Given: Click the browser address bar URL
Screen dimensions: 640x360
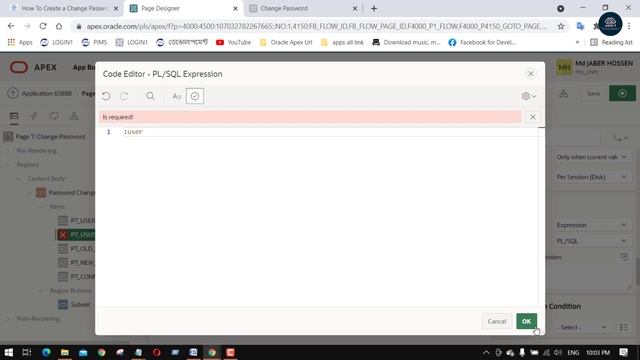Looking at the screenshot, I should click(x=316, y=26).
